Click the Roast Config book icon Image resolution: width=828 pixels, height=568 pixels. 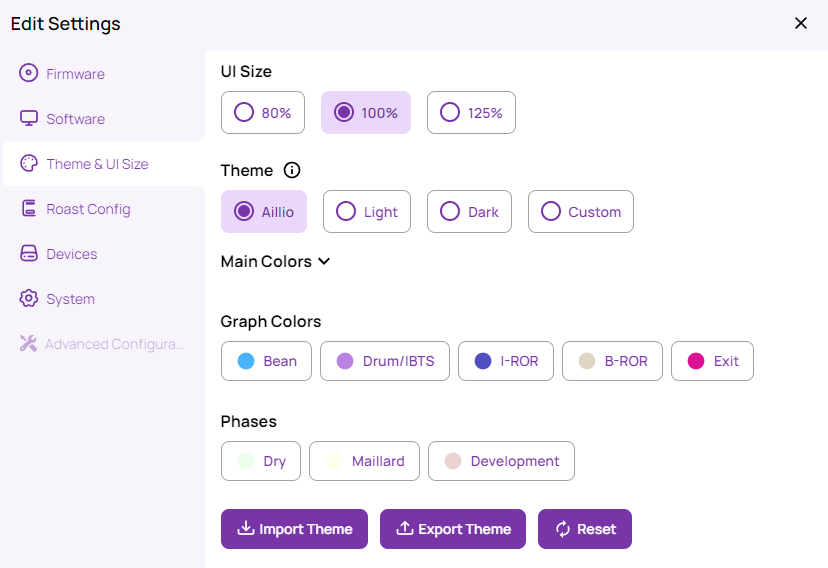[x=28, y=208]
